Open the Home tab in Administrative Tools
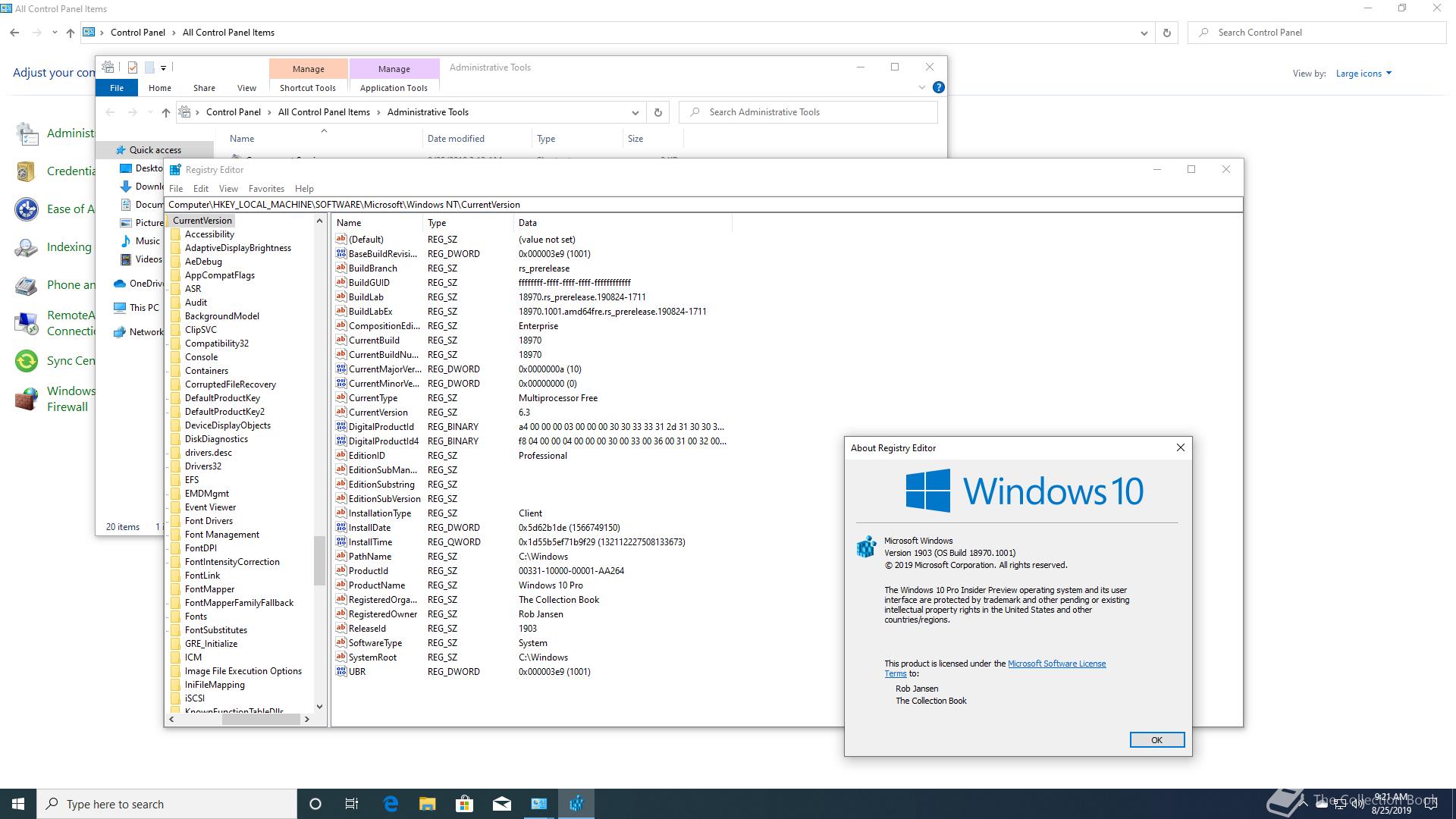The height and width of the screenshot is (819, 1456). tap(160, 88)
